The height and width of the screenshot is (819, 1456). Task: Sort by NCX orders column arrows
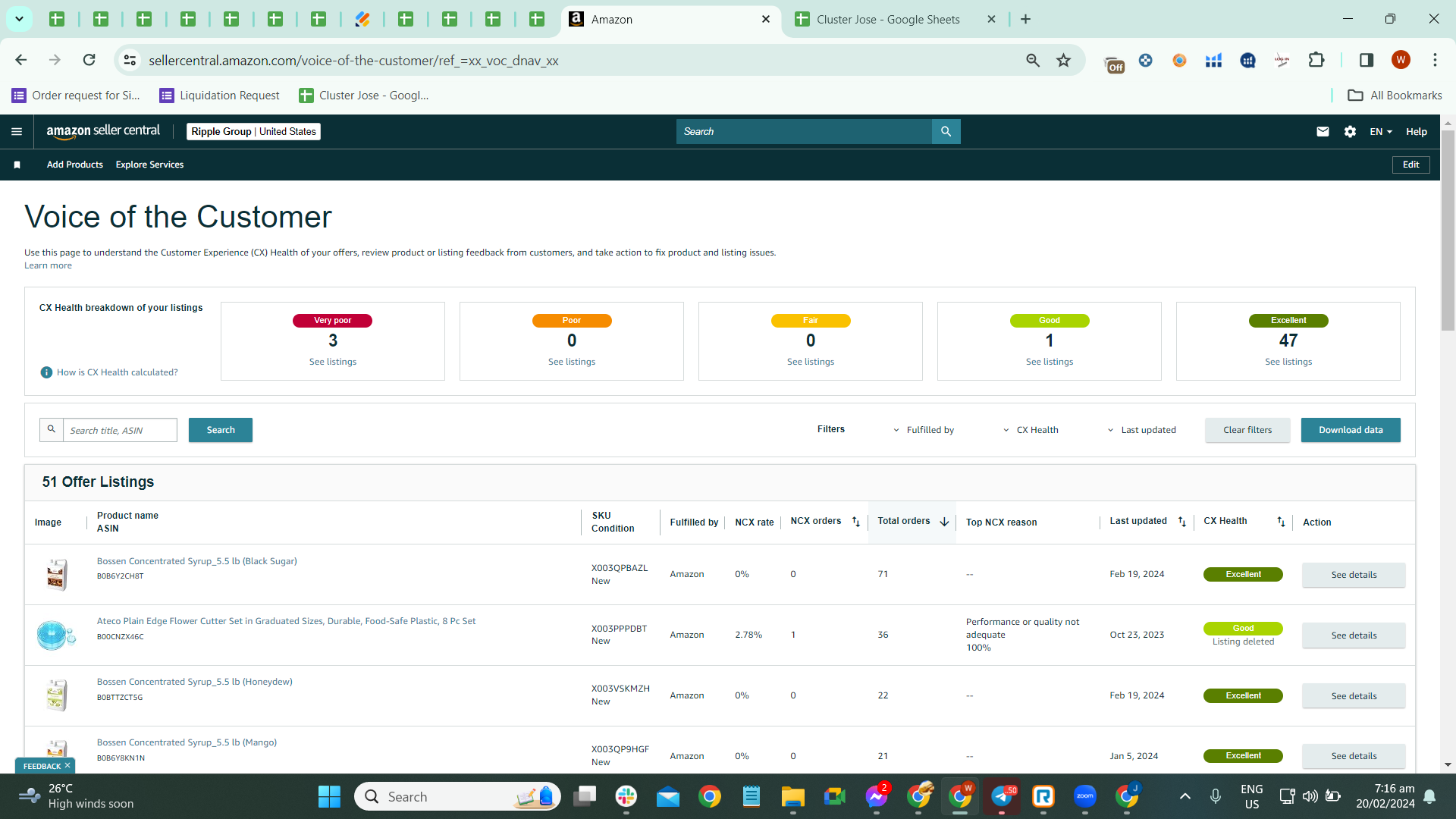856,522
